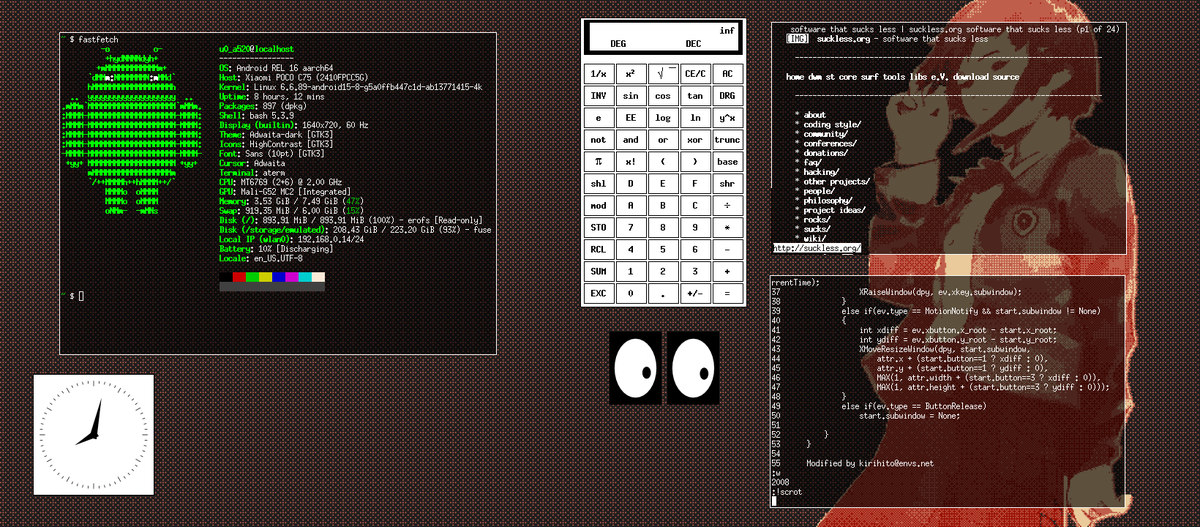Click the bitwise not key
The width and height of the screenshot is (1200, 527).
(598, 140)
